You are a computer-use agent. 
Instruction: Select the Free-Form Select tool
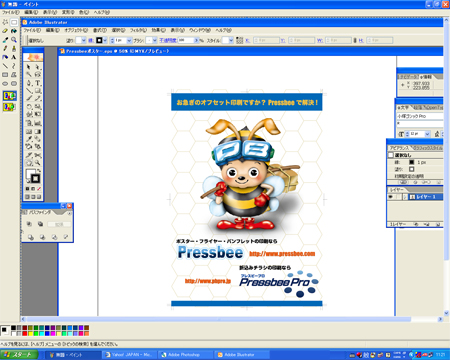[x=5, y=22]
